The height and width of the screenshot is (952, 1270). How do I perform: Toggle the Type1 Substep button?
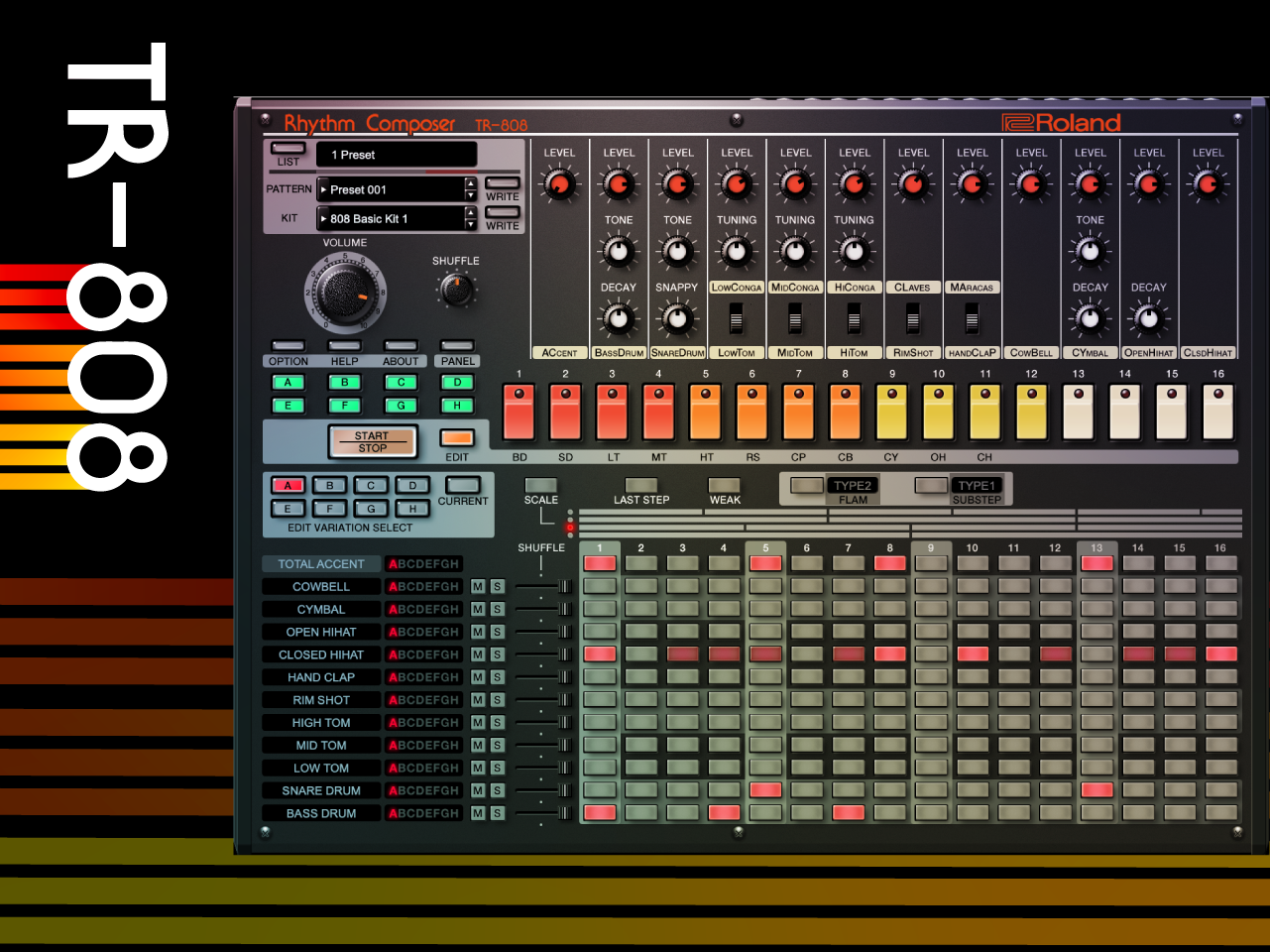pyautogui.click(x=931, y=485)
